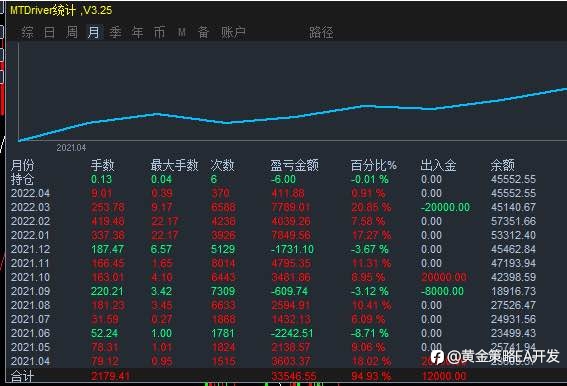The width and height of the screenshot is (567, 386).
Task: Switch to the 季 quarterly tab
Action: pos(115,33)
